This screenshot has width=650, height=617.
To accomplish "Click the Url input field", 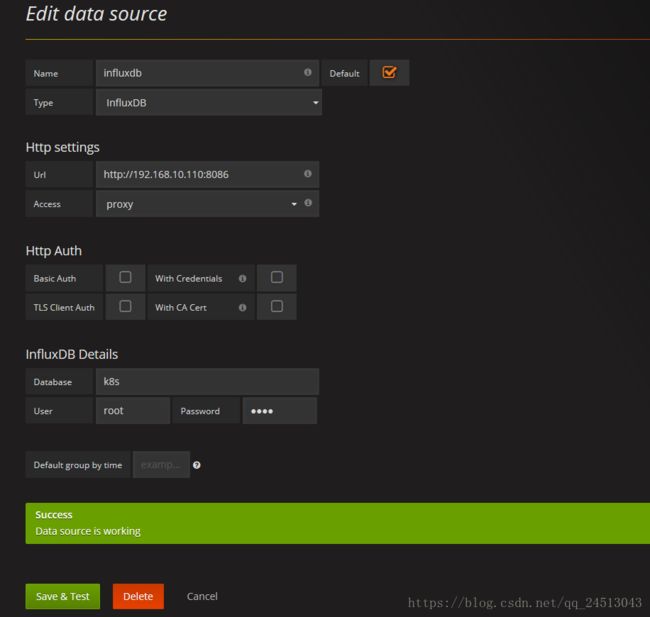I will coord(207,175).
